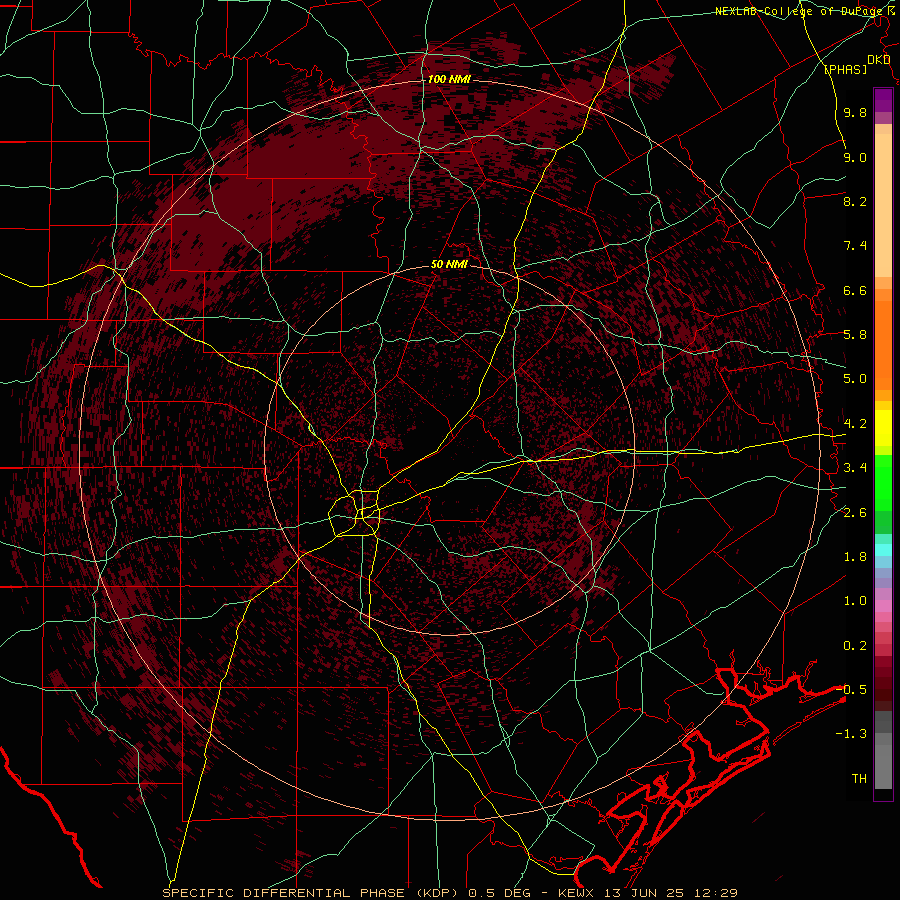
Task: Click the 1.0 value on the color scale
Action: pyautogui.click(x=855, y=601)
